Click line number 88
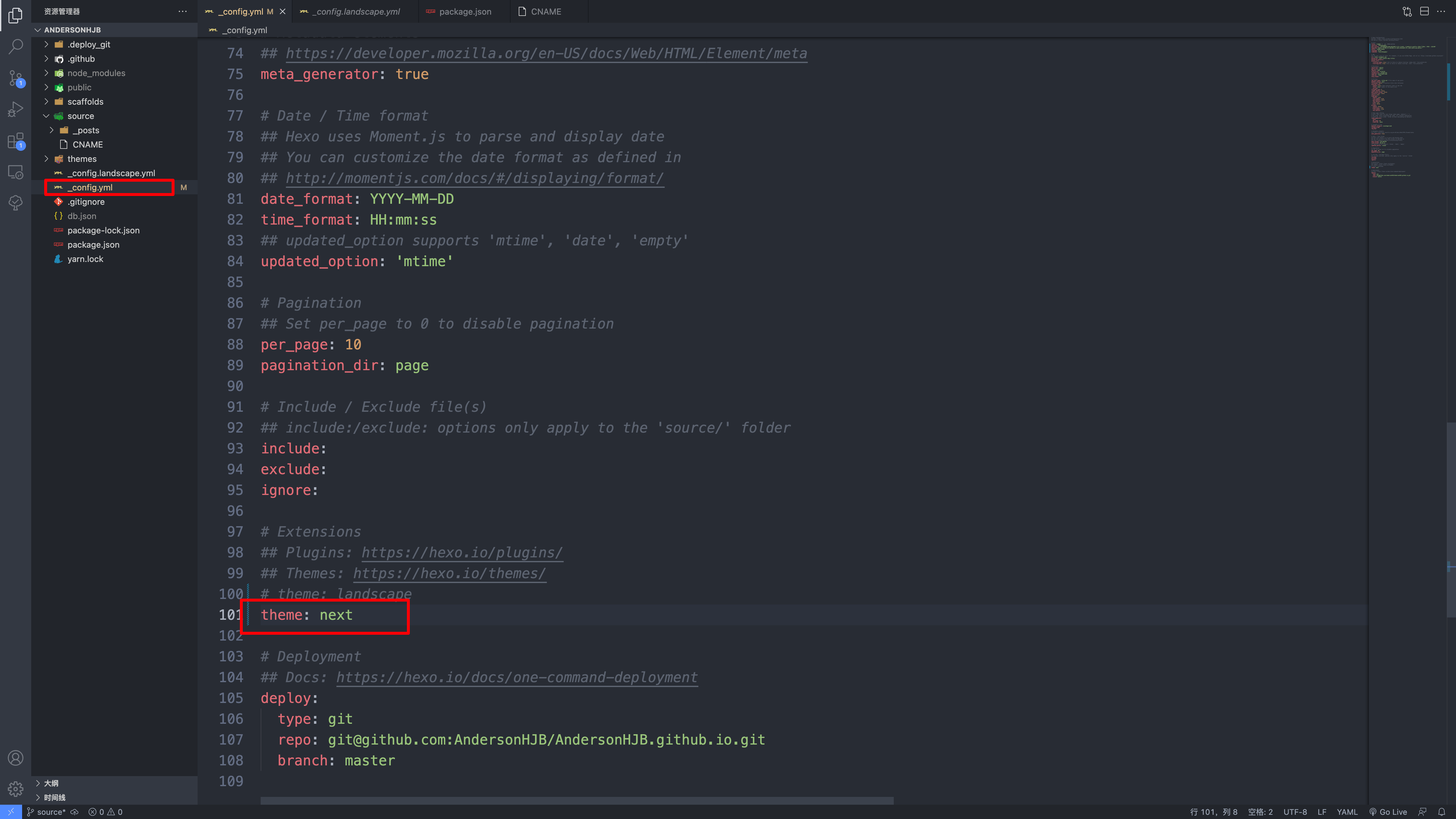 pyautogui.click(x=235, y=344)
